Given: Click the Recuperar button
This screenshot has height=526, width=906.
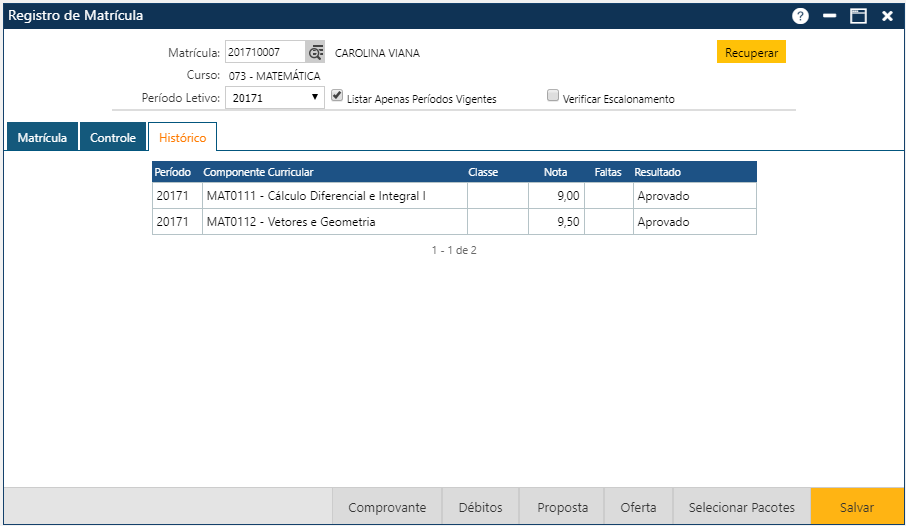Looking at the screenshot, I should pyautogui.click(x=751, y=53).
